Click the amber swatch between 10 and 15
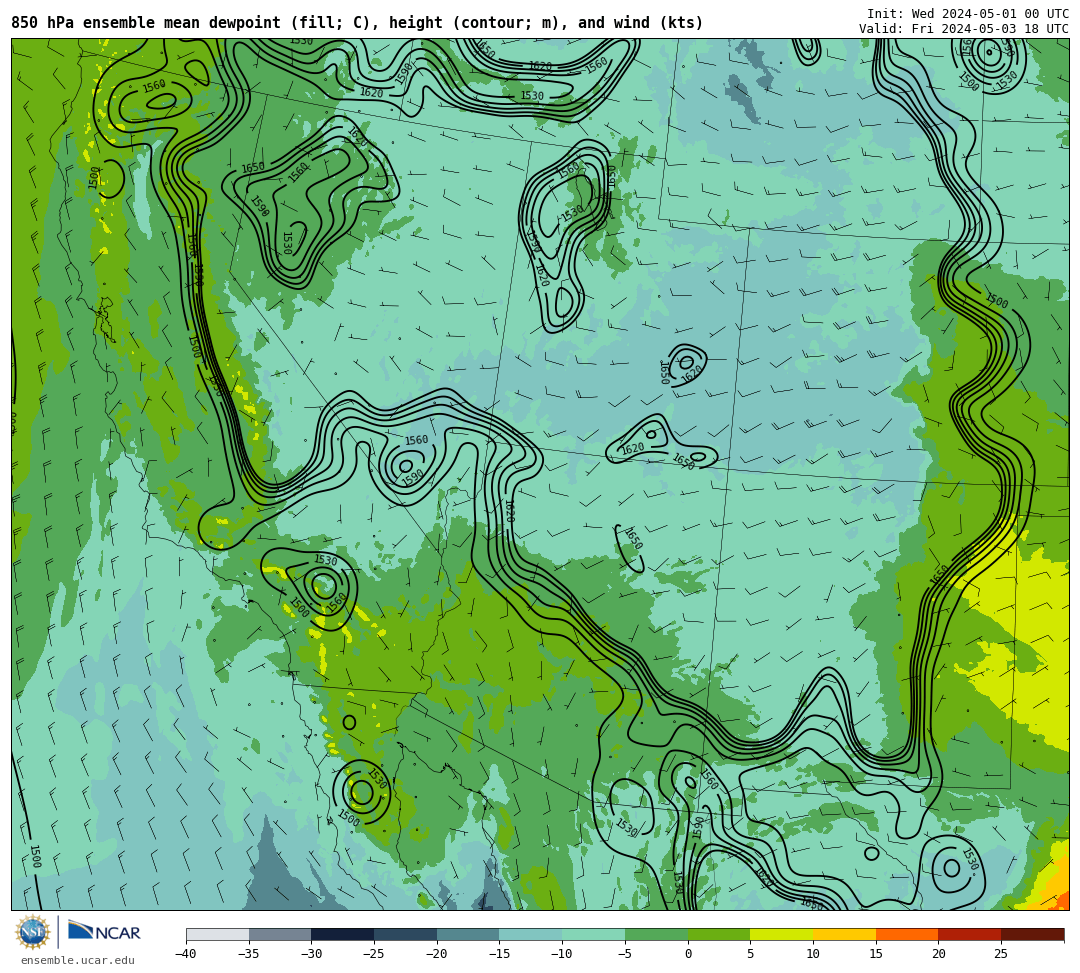Viewport: 1080px width, 973px height. click(844, 934)
